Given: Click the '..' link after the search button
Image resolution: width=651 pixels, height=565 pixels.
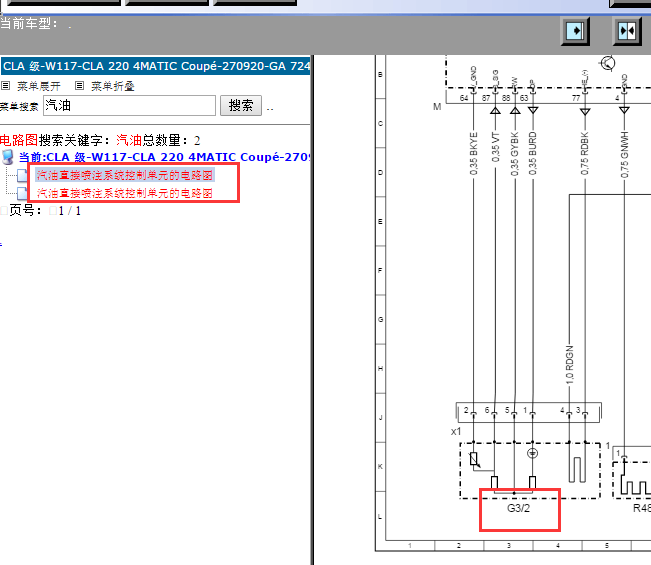Looking at the screenshot, I should (x=270, y=109).
